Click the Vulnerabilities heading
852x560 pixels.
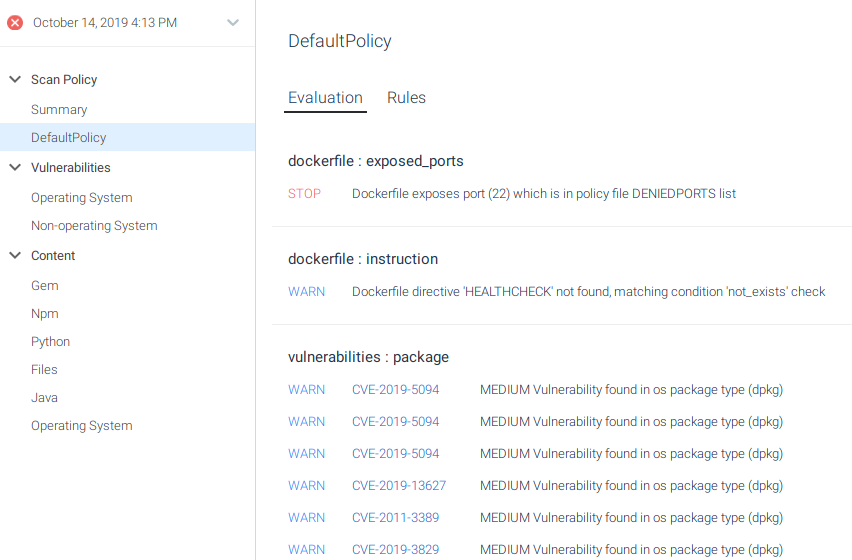71,167
